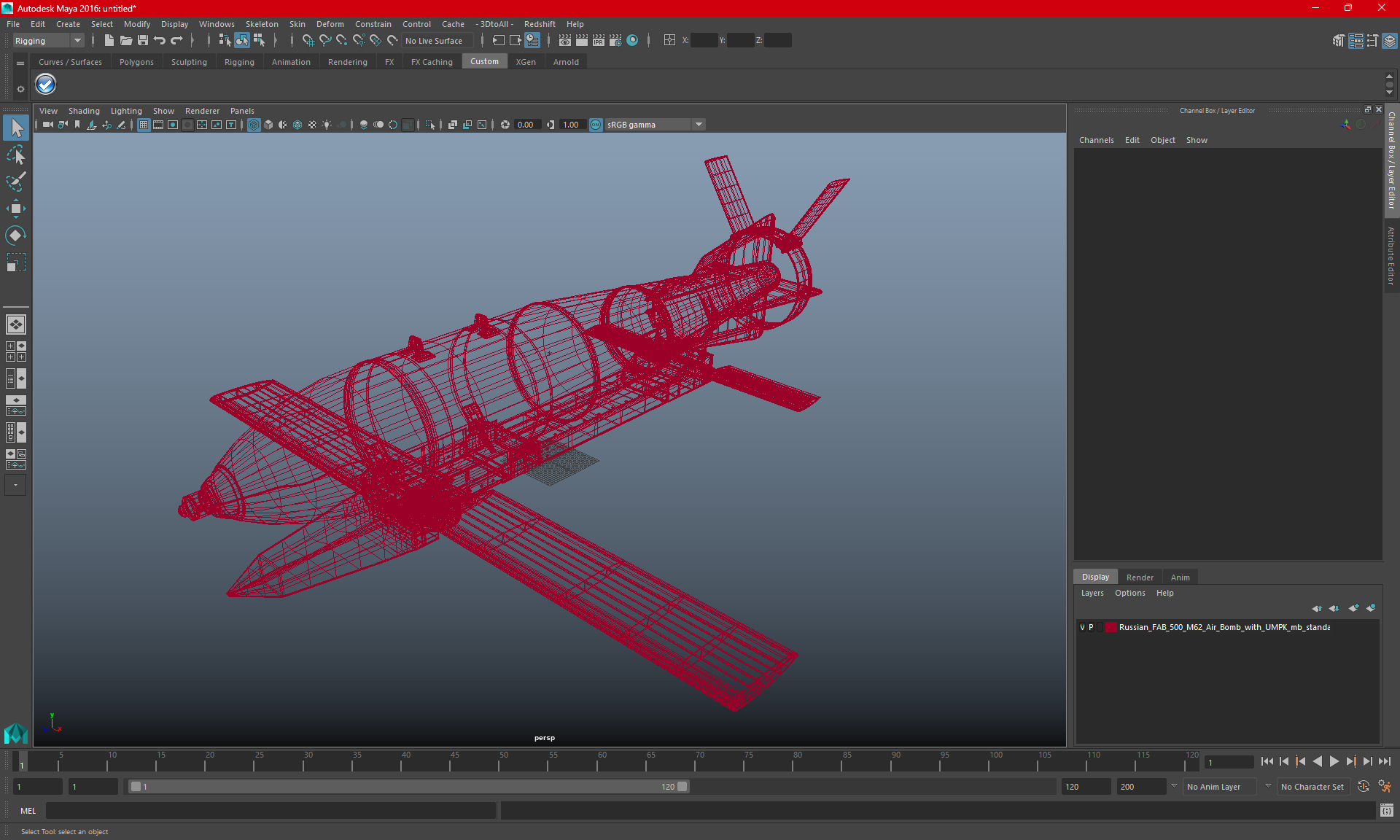Open the Rigging menu set dropdown
The width and height of the screenshot is (1400, 840).
[48, 41]
